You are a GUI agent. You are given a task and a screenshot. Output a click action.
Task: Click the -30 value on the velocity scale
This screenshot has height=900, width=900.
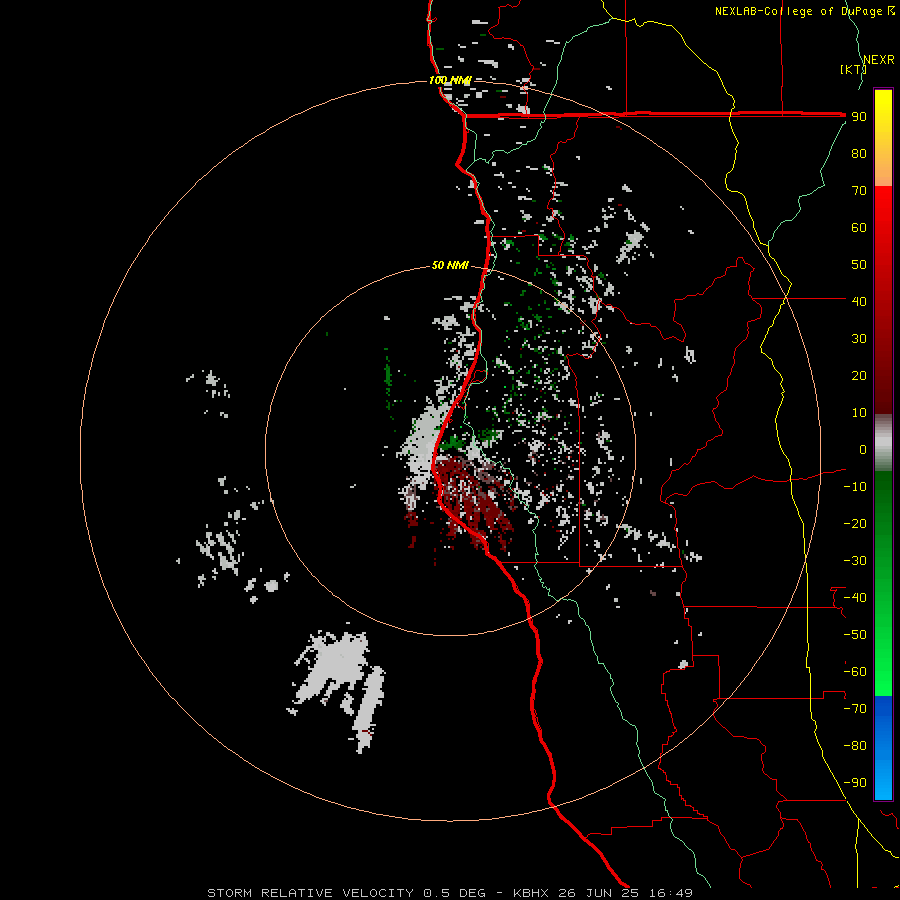855,561
